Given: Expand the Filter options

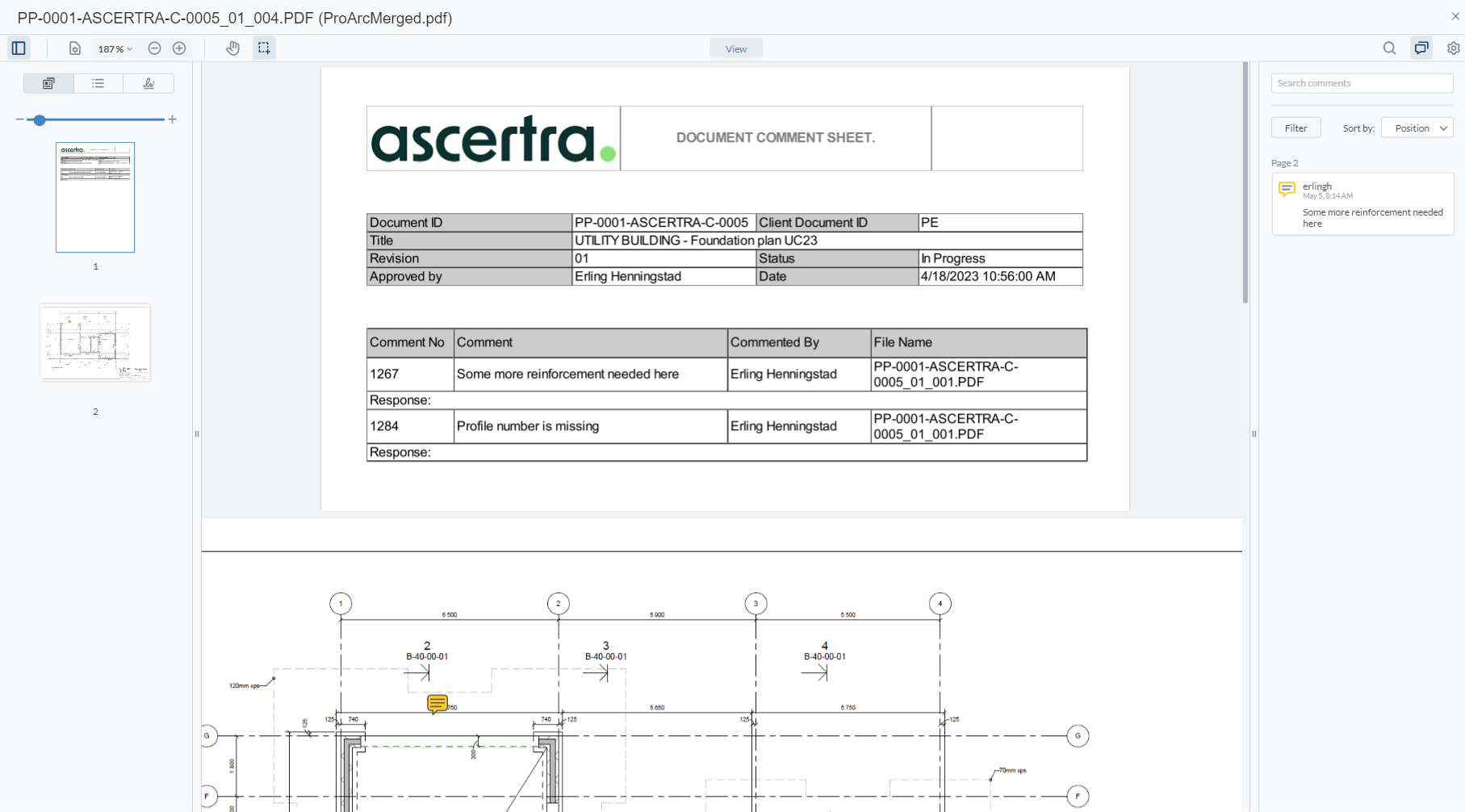Looking at the screenshot, I should coord(1295,128).
